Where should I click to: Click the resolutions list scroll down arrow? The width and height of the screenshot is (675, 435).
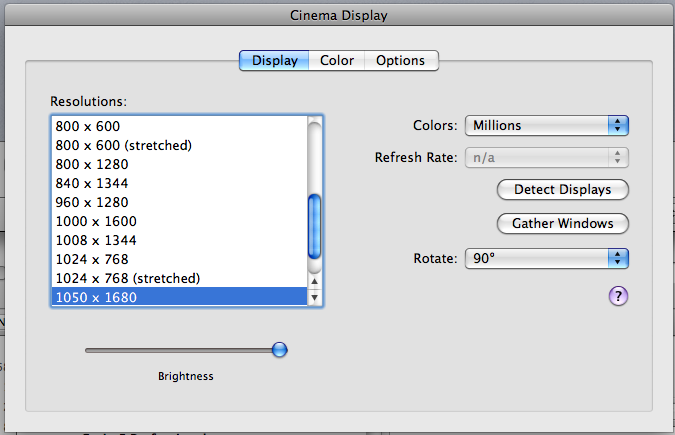click(315, 297)
